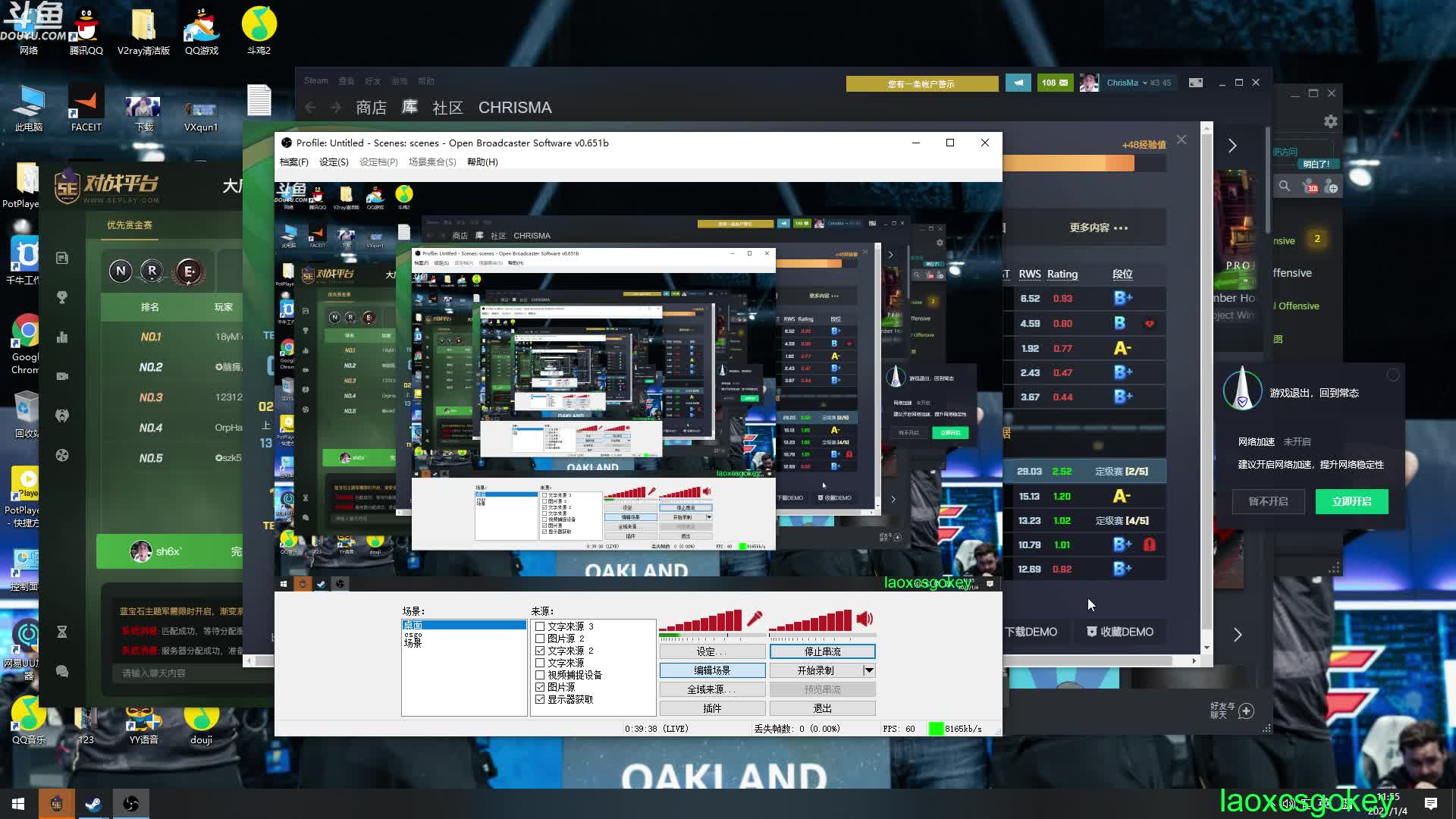Open the 开始录制 dropdown arrow
Image resolution: width=1456 pixels, height=819 pixels.
(869, 670)
